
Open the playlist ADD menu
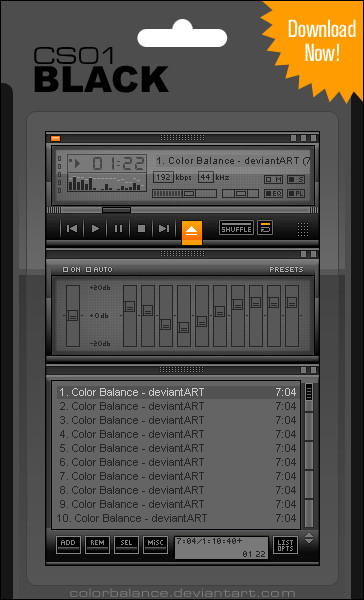tap(69, 544)
